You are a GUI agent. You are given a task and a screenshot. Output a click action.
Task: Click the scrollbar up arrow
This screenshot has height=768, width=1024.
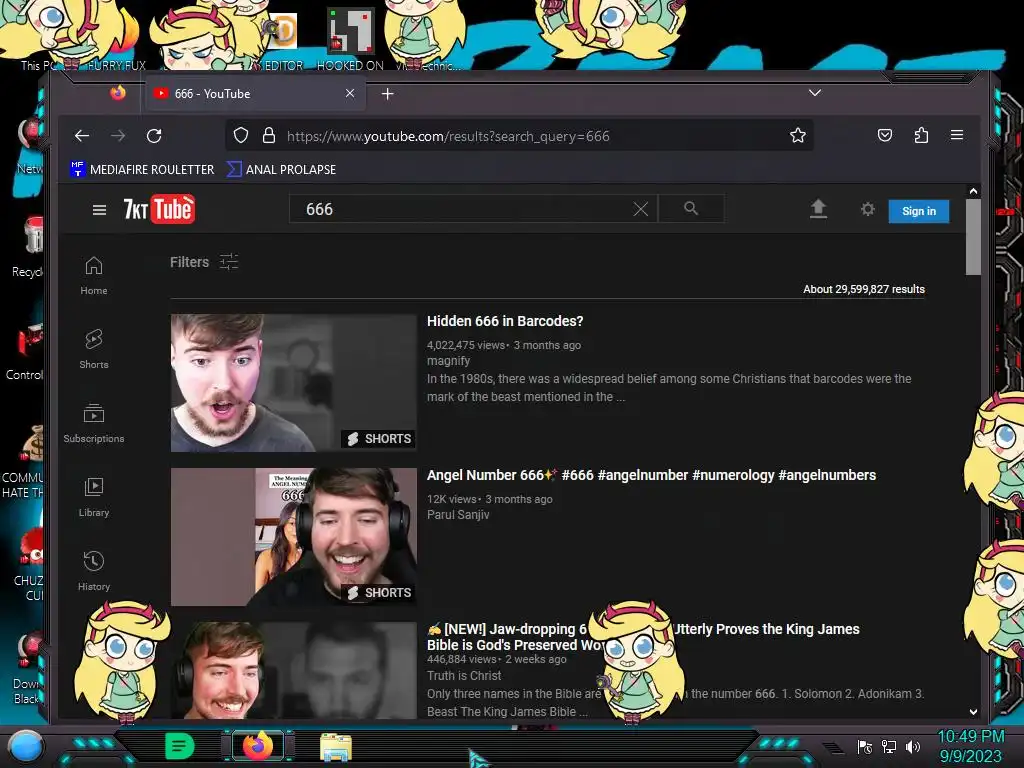973,191
